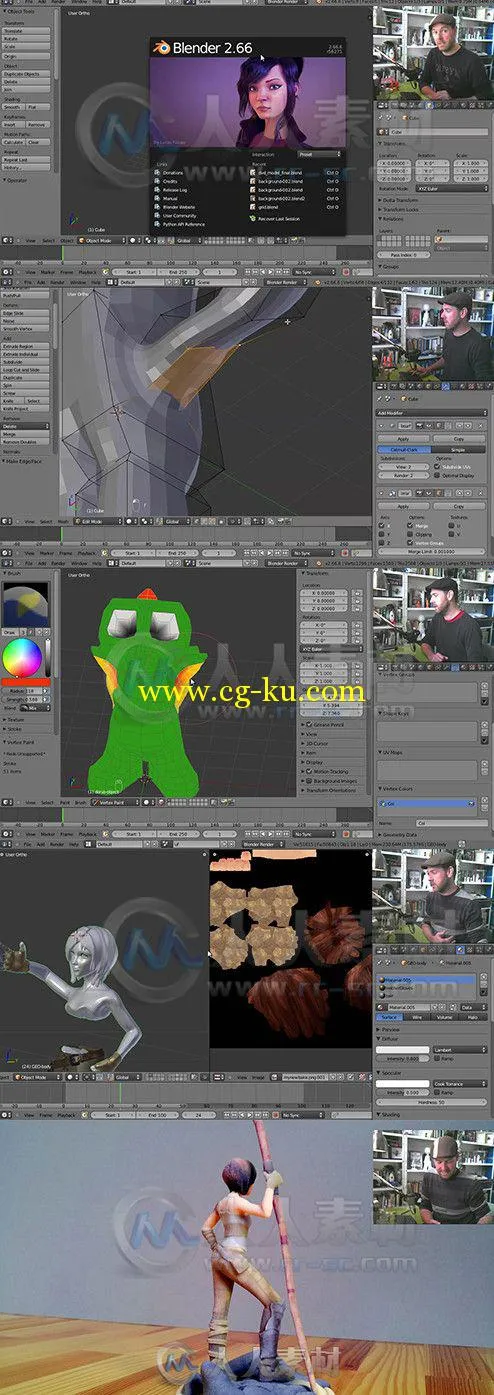Click the icon beside Recover Last Session
Image resolution: width=494 pixels, height=1395 pixels.
pyautogui.click(x=253, y=216)
